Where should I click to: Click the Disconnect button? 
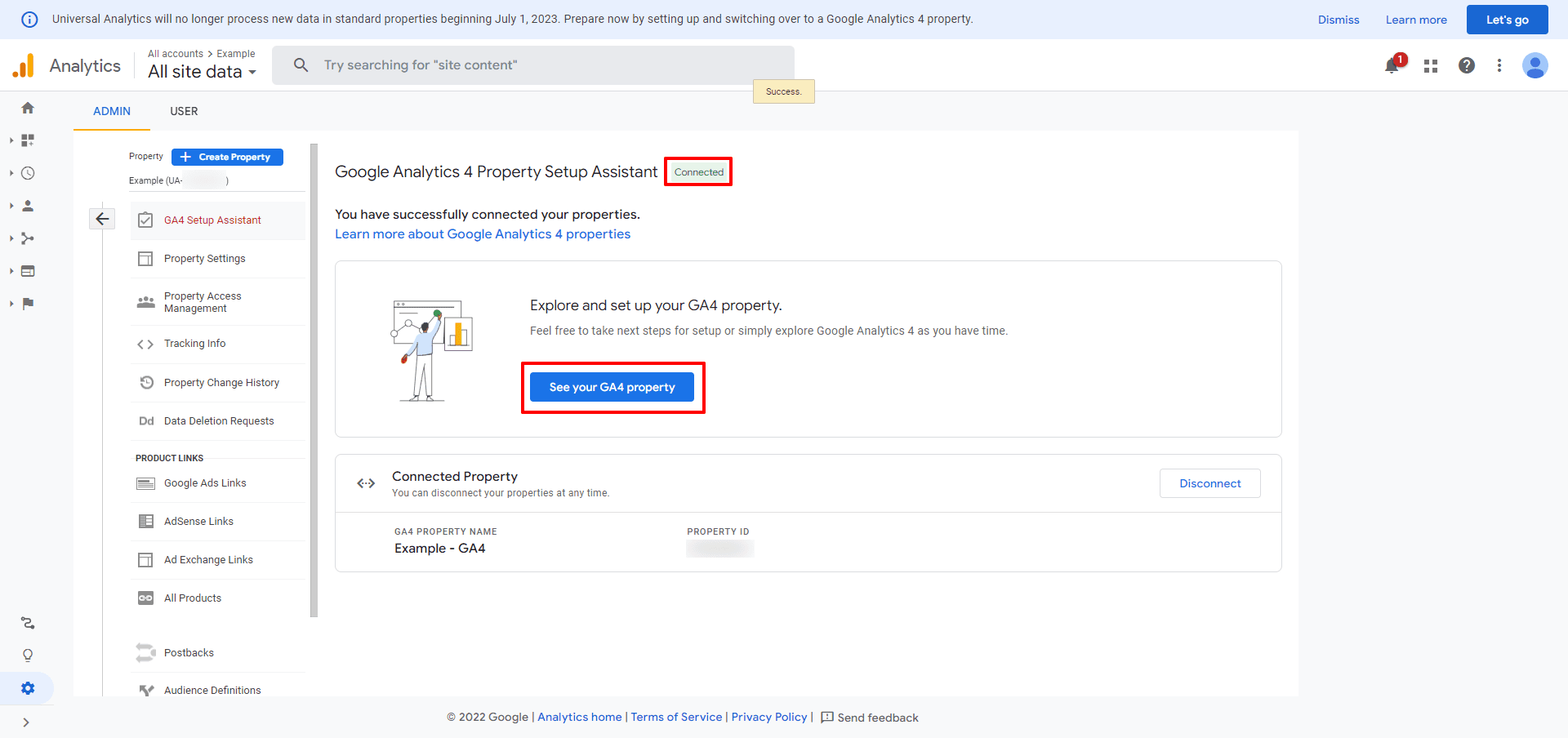[1209, 483]
